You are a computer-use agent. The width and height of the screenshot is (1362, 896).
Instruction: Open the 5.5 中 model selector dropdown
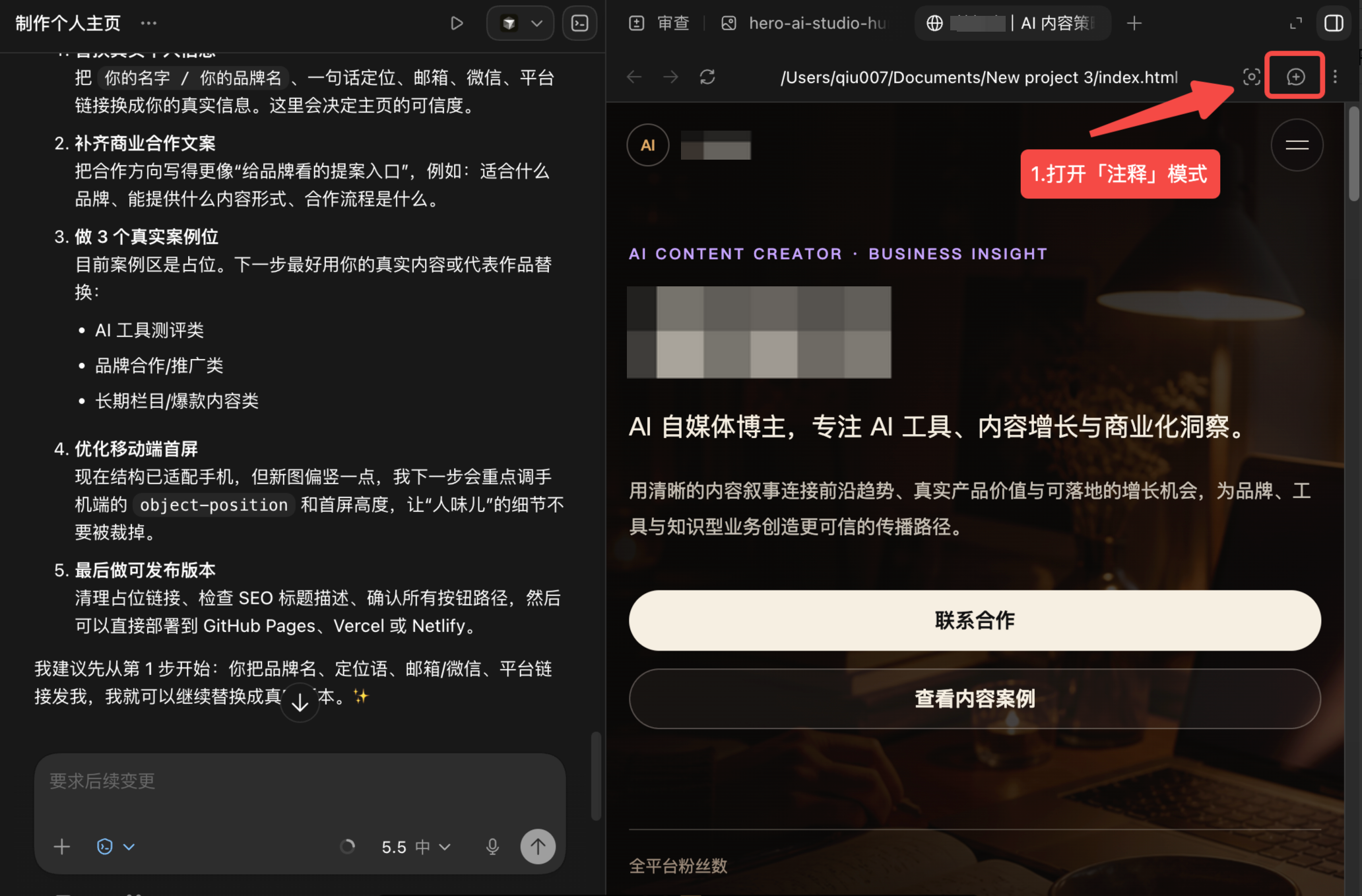[416, 847]
